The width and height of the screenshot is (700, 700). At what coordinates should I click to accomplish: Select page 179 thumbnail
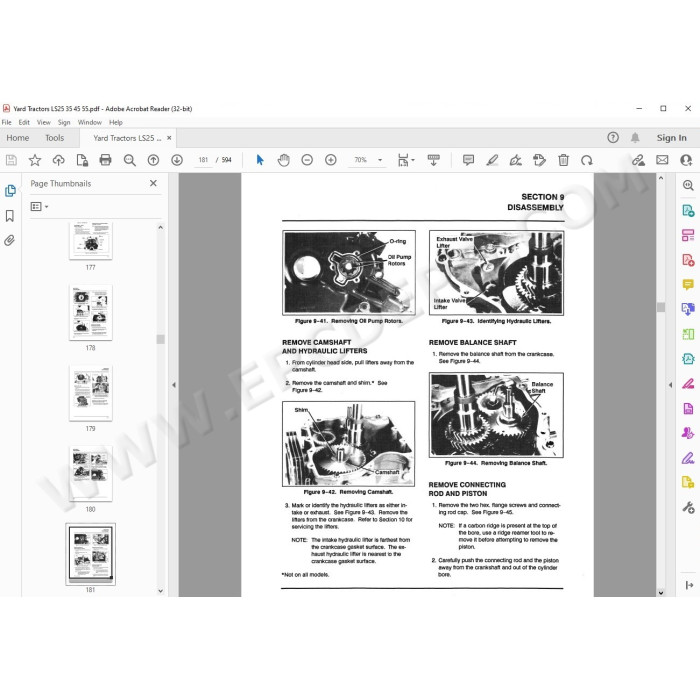tap(91, 393)
